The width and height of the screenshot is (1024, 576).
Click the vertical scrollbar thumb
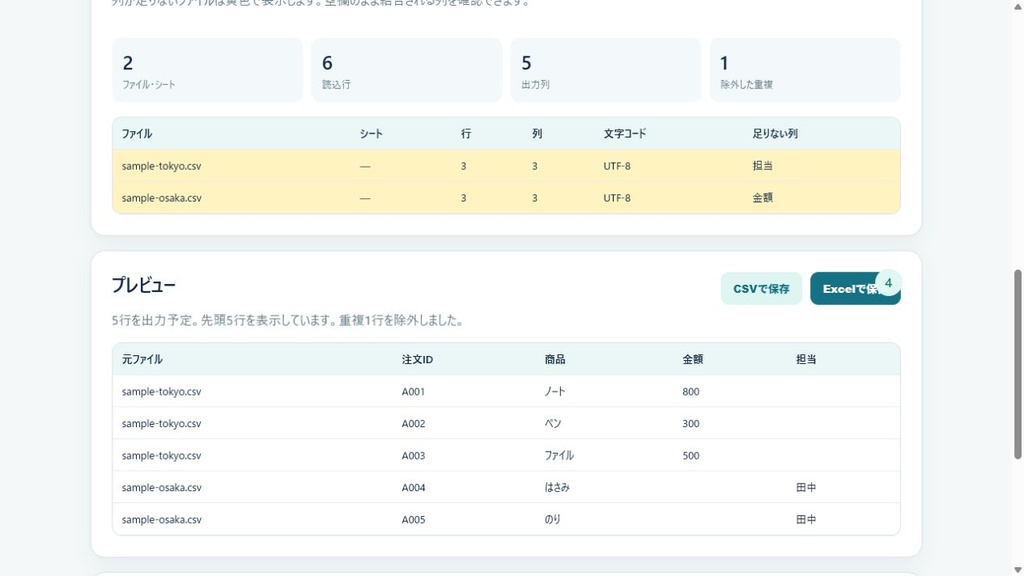tap(1017, 364)
